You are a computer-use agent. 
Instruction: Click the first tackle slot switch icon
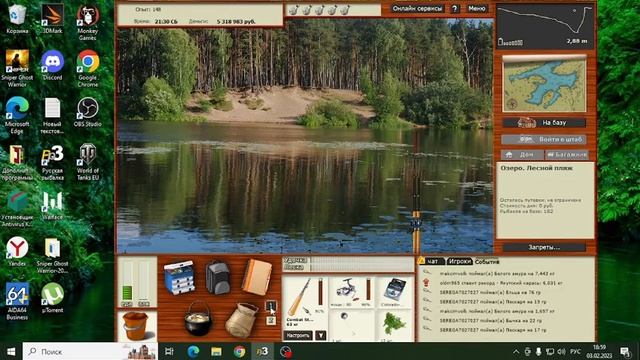[x=271, y=306]
